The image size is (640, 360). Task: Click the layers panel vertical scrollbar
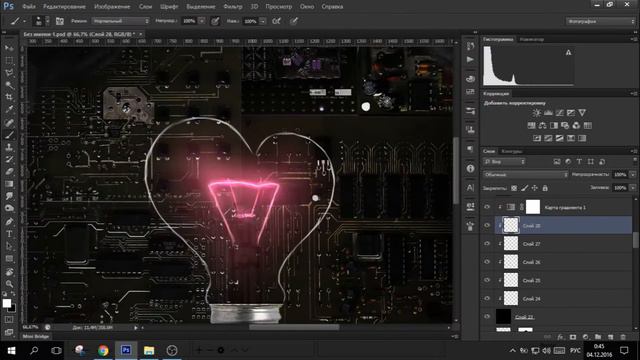tap(635, 240)
